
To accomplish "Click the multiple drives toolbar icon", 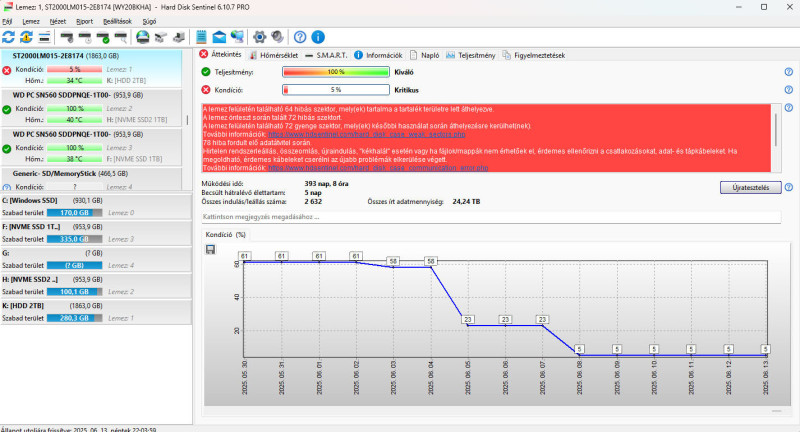I will click(161, 37).
